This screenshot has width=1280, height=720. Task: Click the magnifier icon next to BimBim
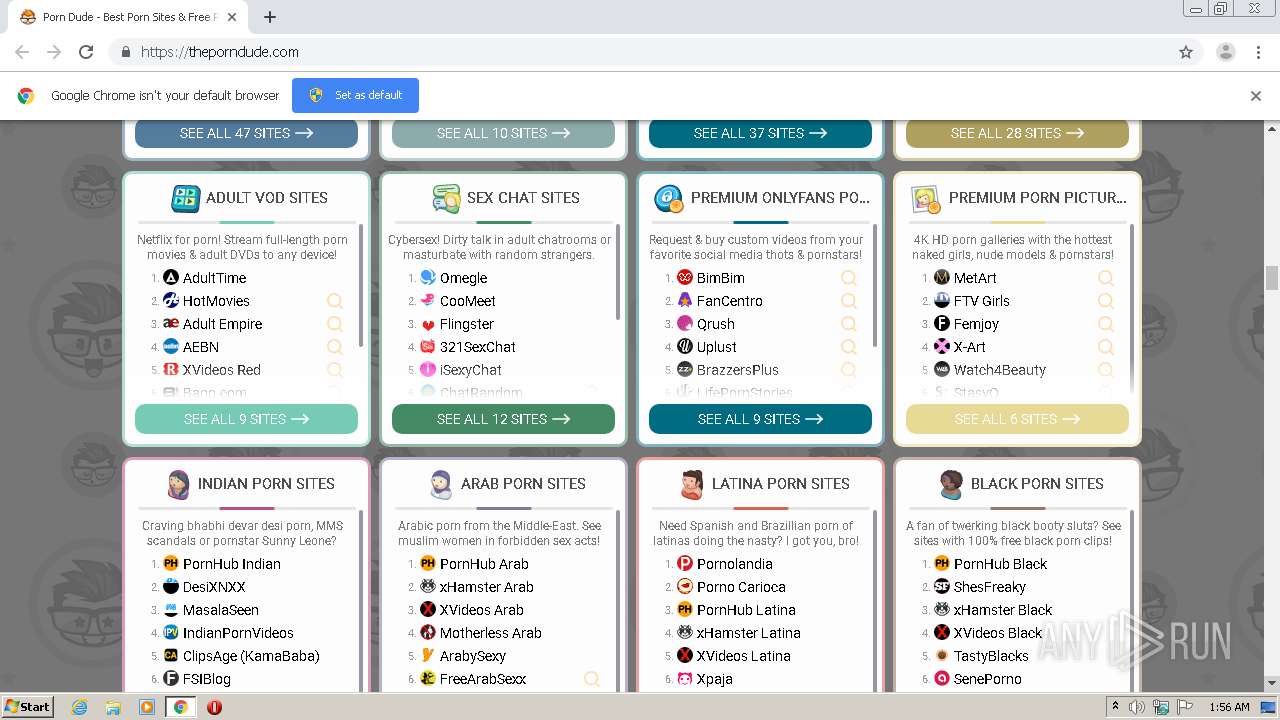click(x=849, y=278)
